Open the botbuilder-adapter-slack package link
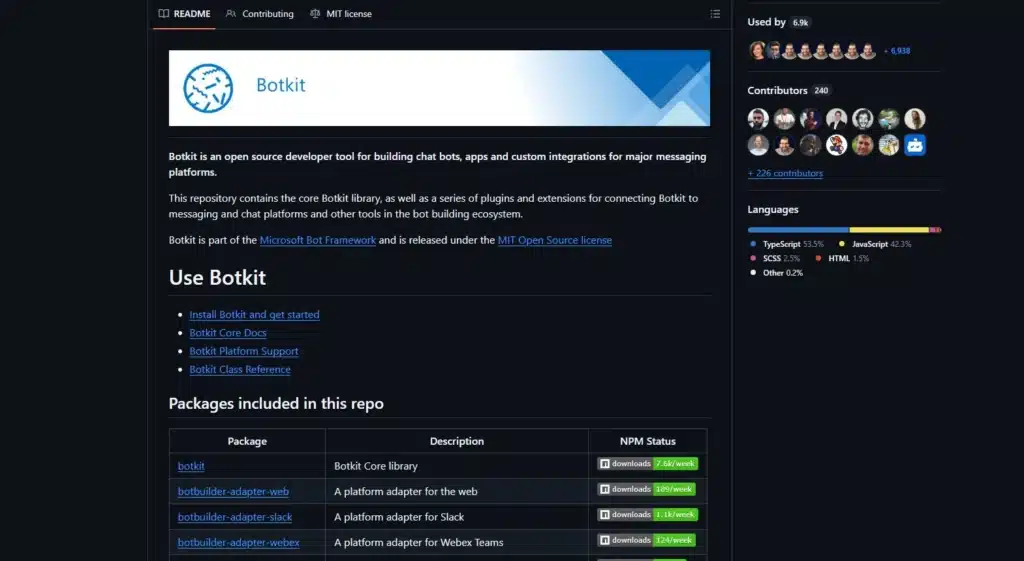 pyautogui.click(x=234, y=517)
